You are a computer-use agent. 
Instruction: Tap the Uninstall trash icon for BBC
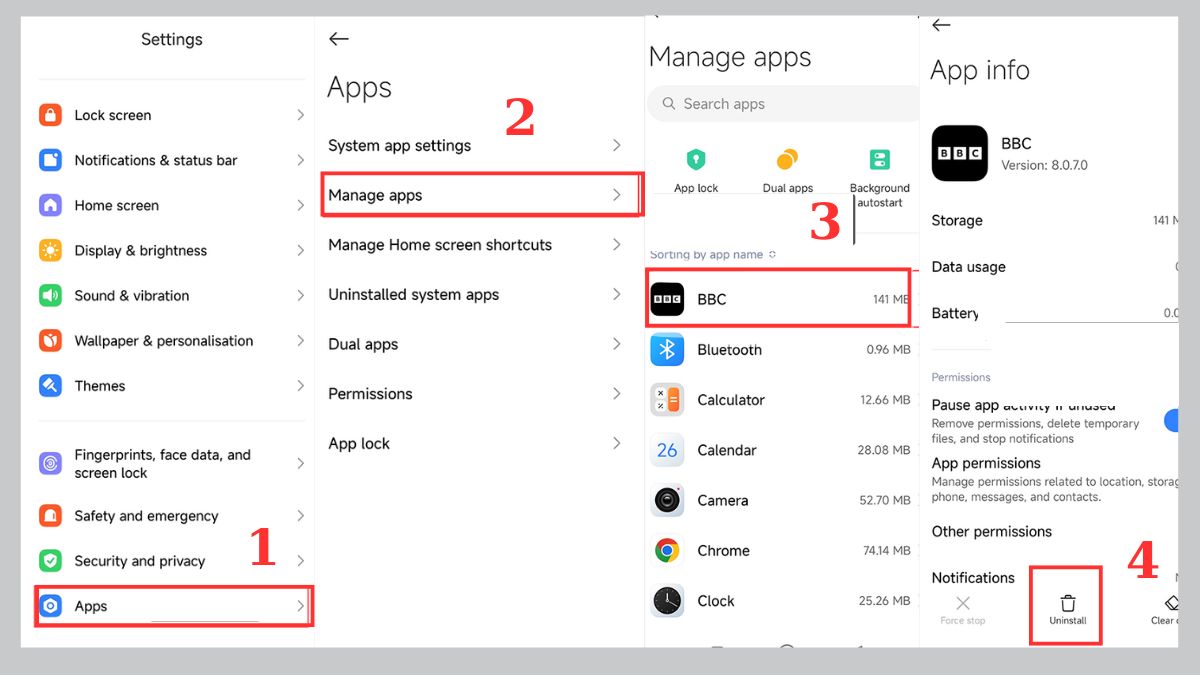point(1066,604)
